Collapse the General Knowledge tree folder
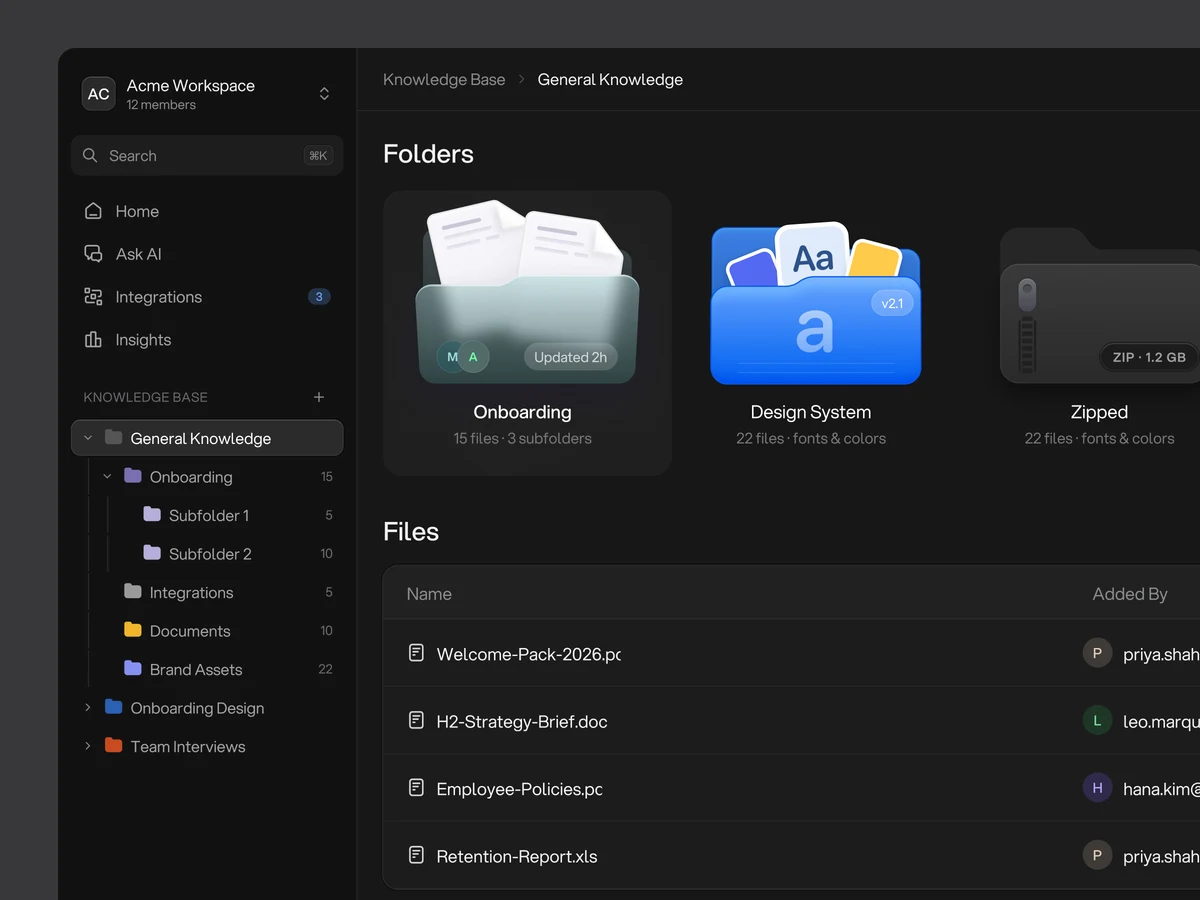 [88, 438]
